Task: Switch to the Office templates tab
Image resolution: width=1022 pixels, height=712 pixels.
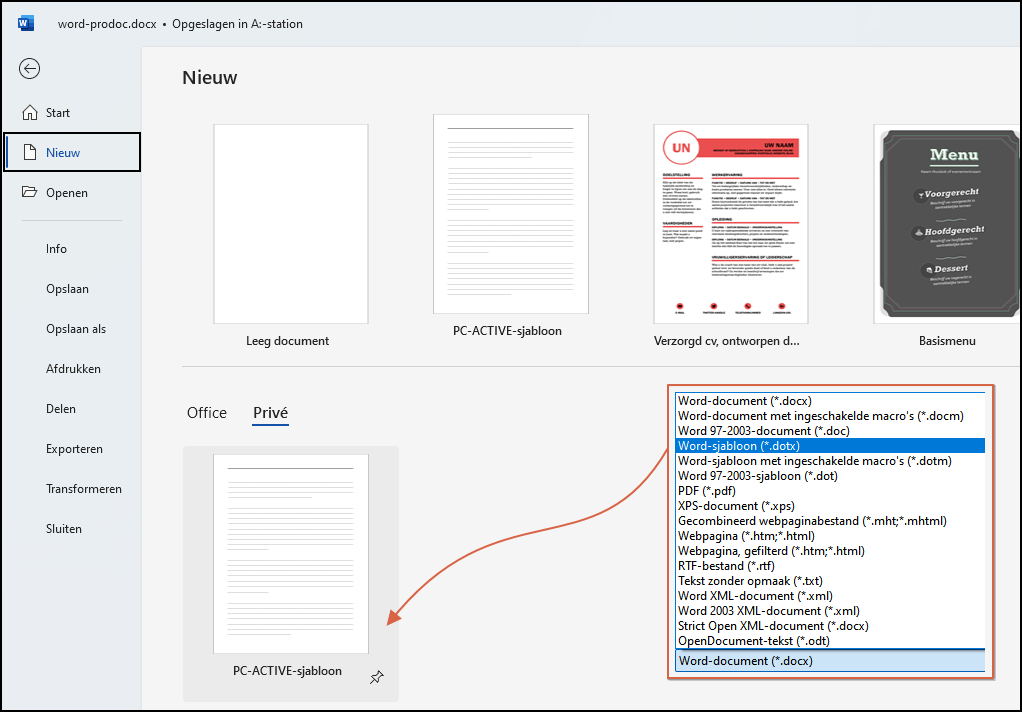Action: point(207,413)
